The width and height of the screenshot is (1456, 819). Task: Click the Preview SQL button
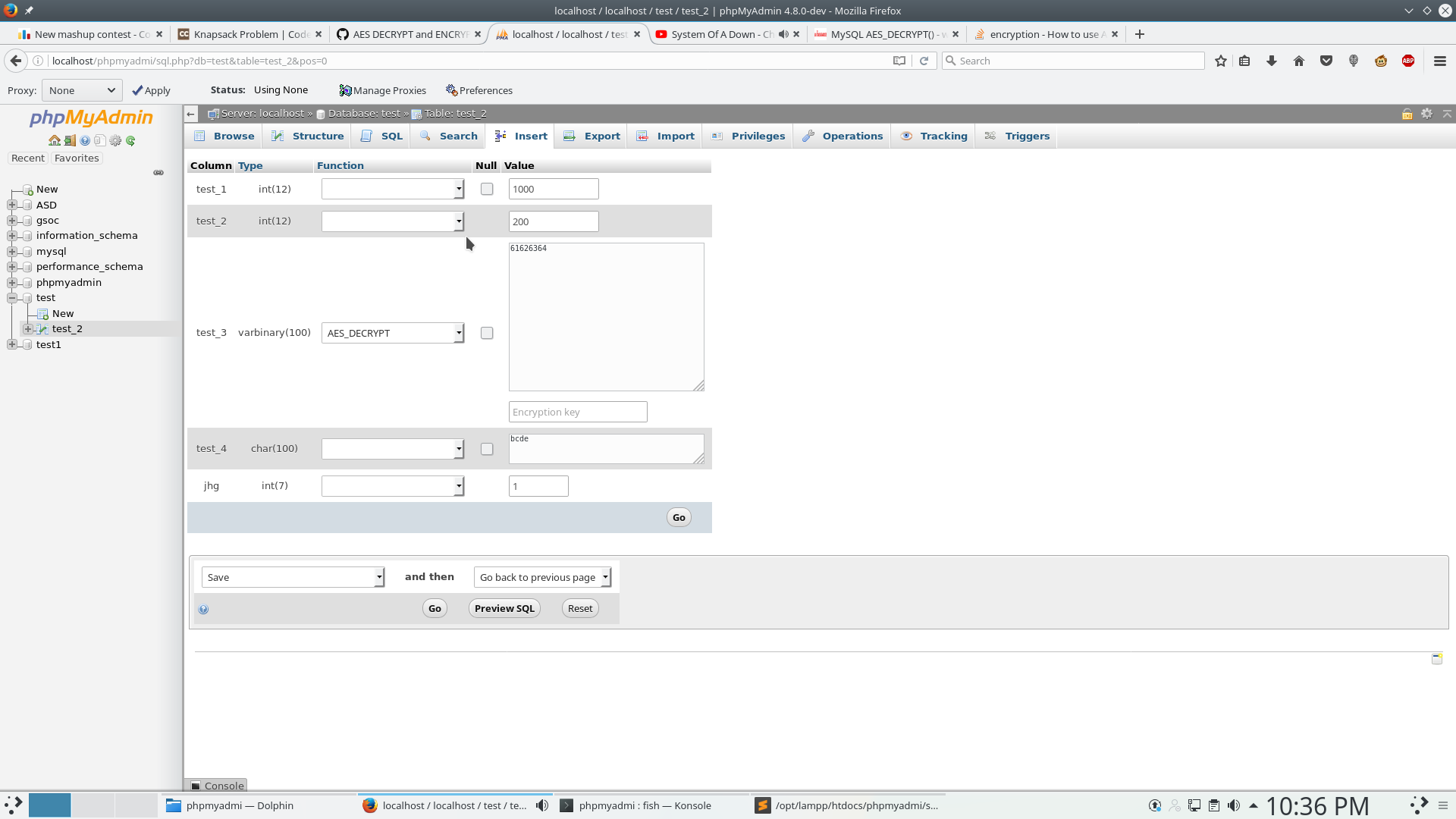504,607
